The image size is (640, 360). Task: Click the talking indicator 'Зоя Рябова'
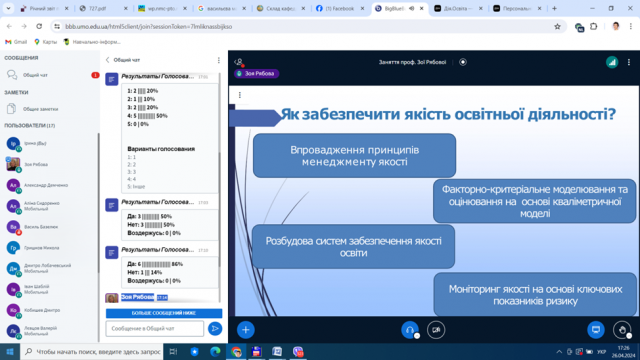256,73
